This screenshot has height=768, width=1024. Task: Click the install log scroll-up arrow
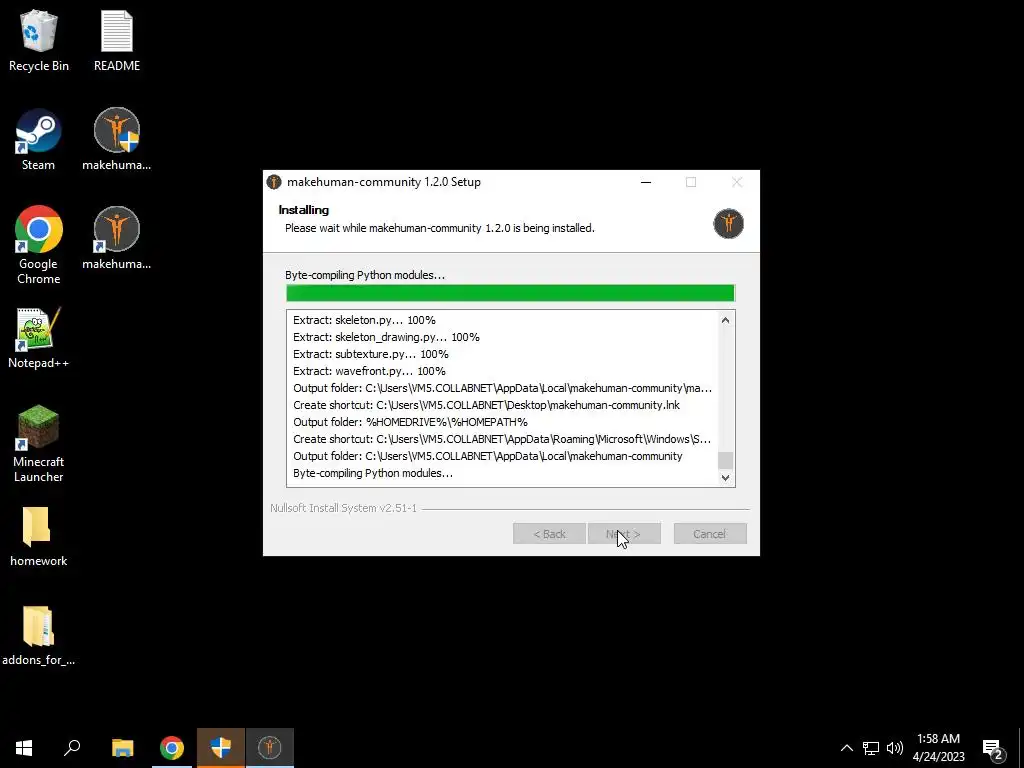tap(725, 319)
